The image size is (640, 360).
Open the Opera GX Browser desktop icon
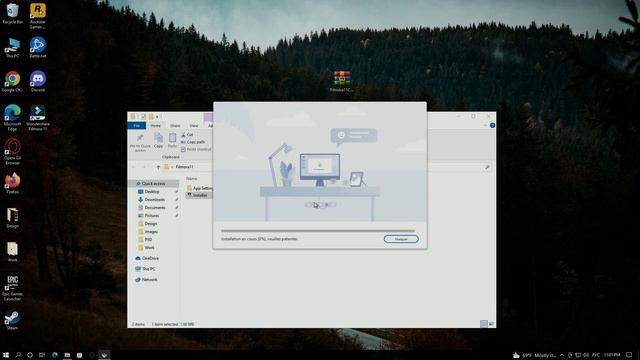point(12,152)
